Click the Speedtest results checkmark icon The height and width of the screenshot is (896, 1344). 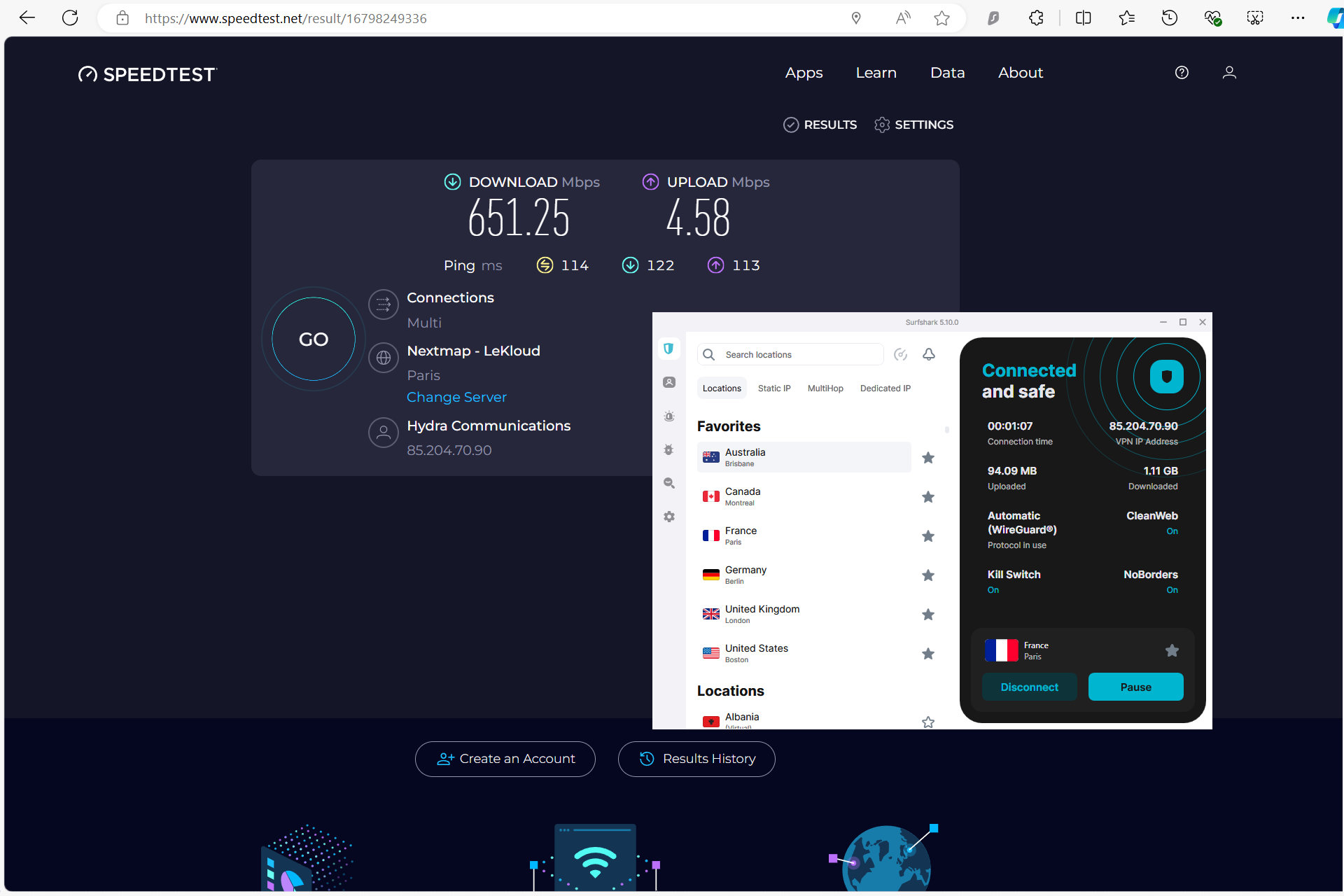tap(790, 124)
